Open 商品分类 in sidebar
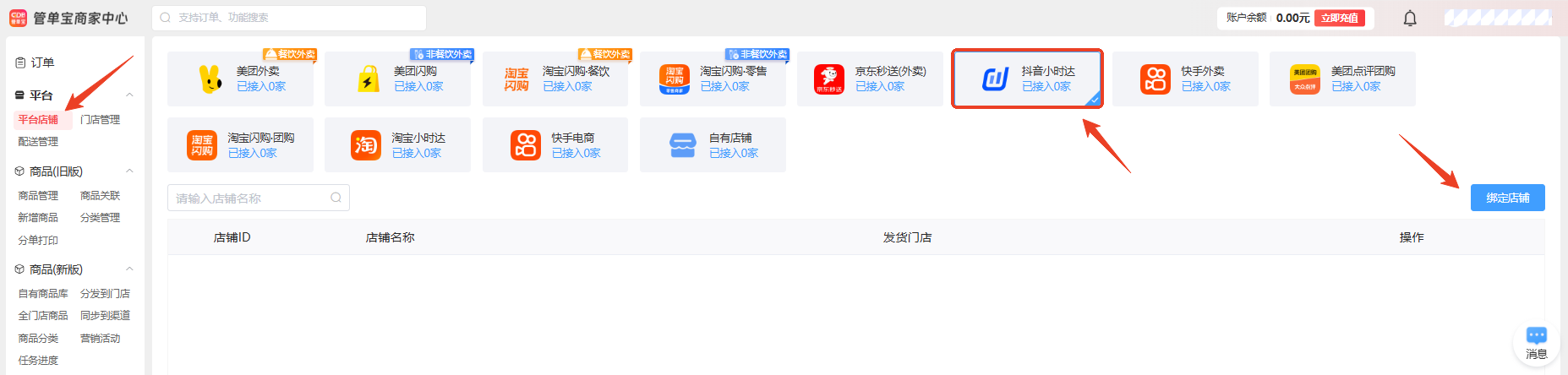 point(38,339)
